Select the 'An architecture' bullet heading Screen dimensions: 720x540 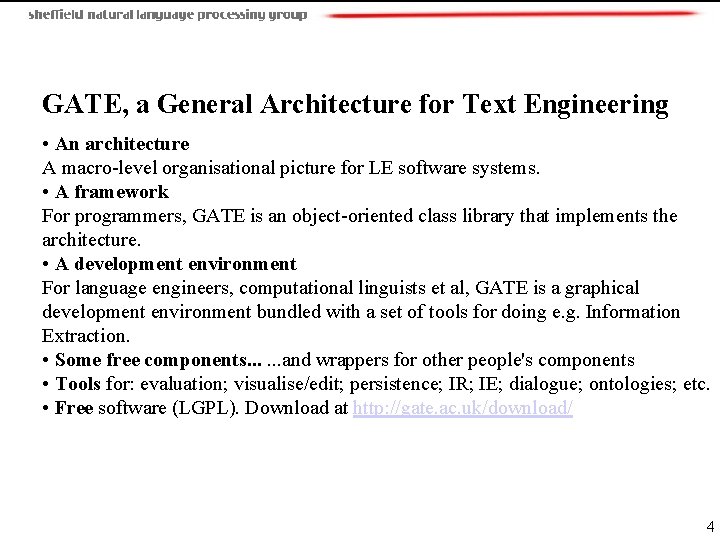click(x=122, y=144)
